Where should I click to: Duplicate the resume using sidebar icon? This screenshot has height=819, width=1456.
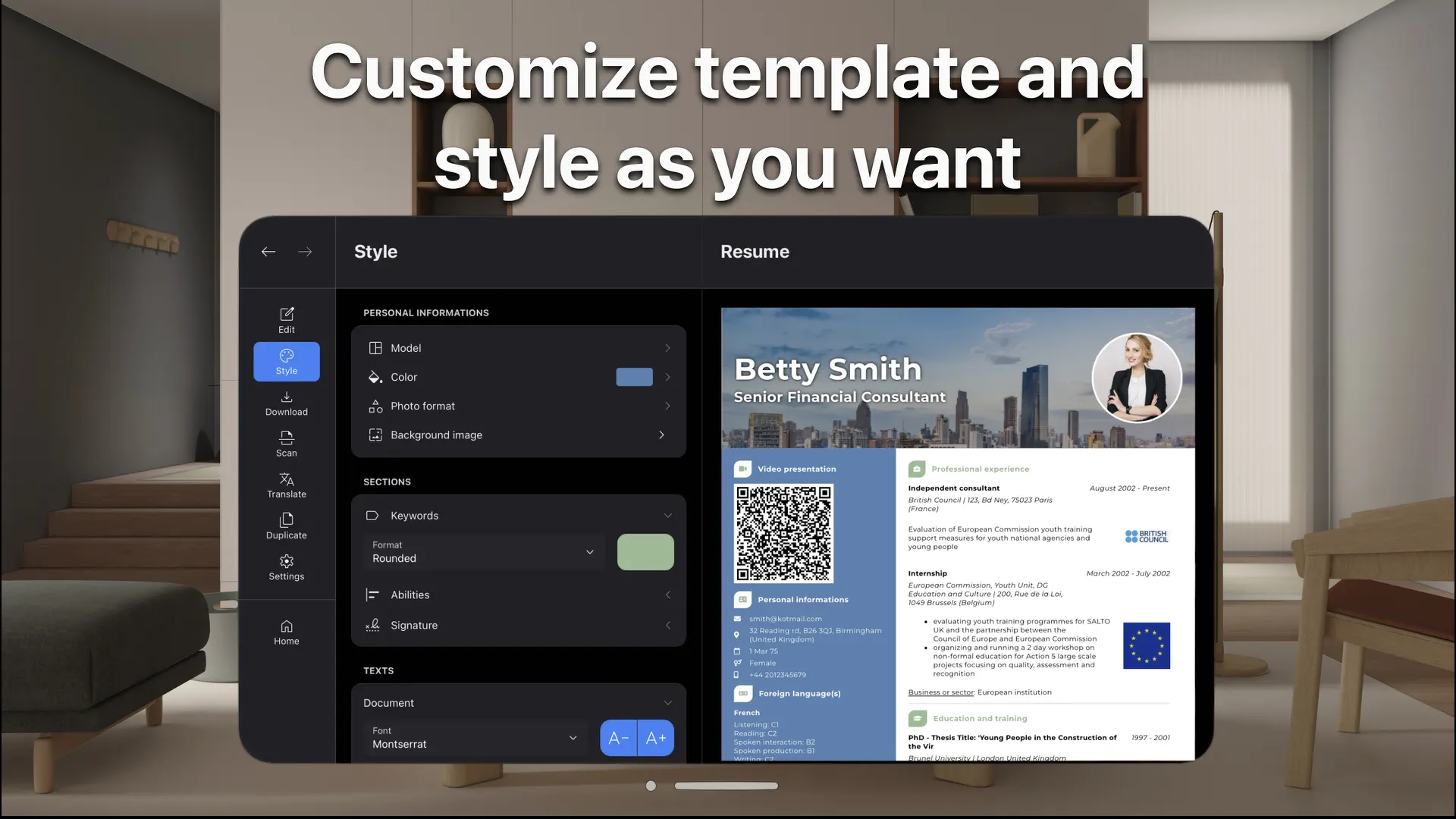point(286,525)
